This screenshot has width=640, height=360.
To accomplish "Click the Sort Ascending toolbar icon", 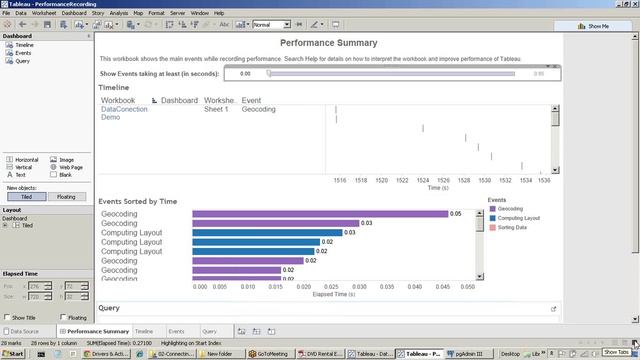I will [x=182, y=24].
